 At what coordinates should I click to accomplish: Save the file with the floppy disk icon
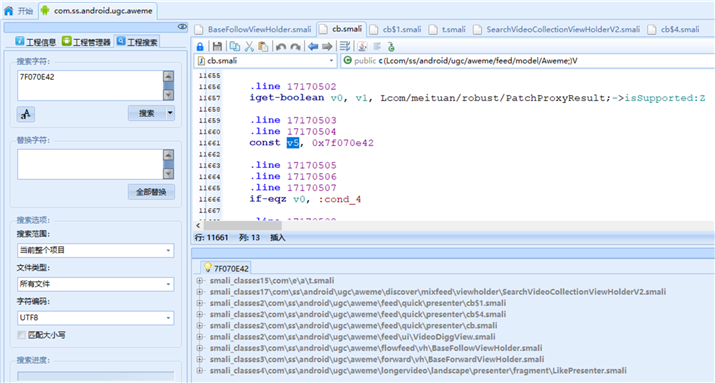point(218,47)
